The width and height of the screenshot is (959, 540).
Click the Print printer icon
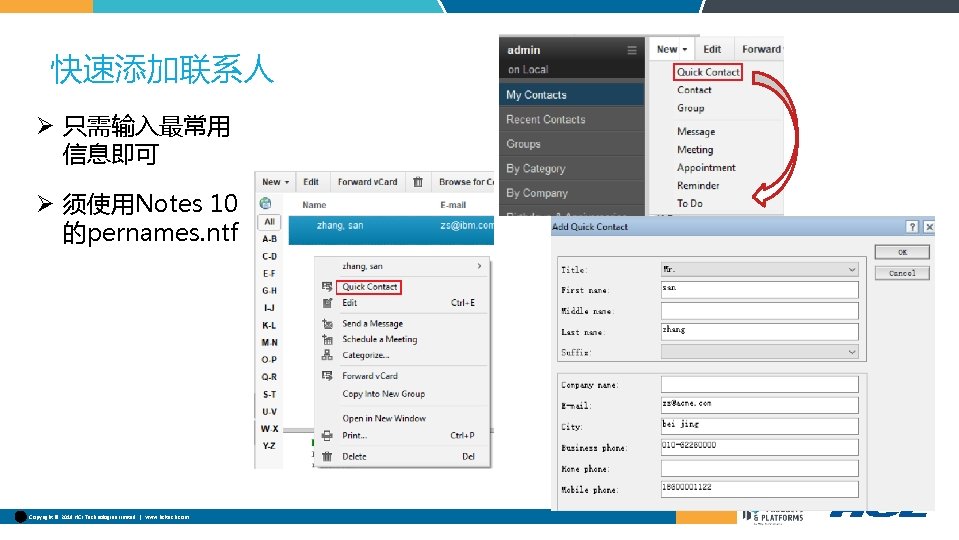point(327,435)
